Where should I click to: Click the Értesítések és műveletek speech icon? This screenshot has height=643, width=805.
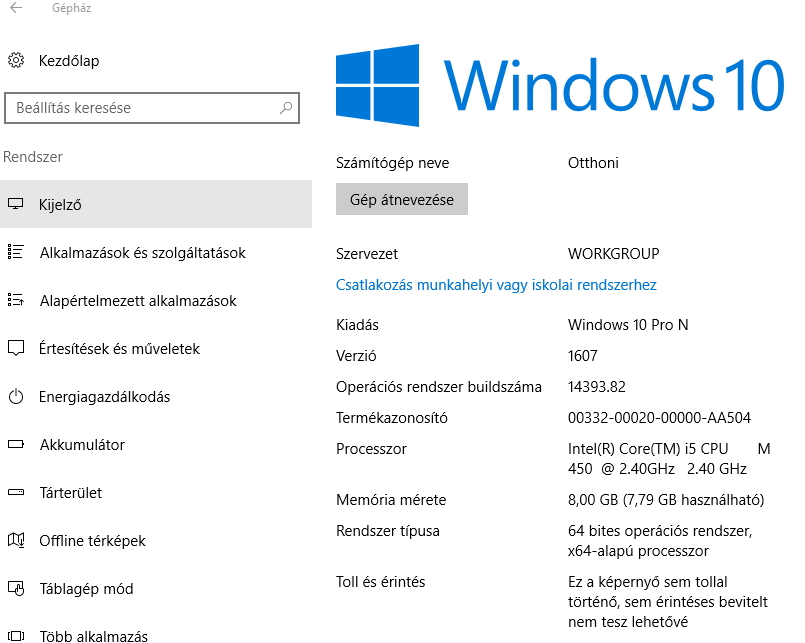[16, 348]
